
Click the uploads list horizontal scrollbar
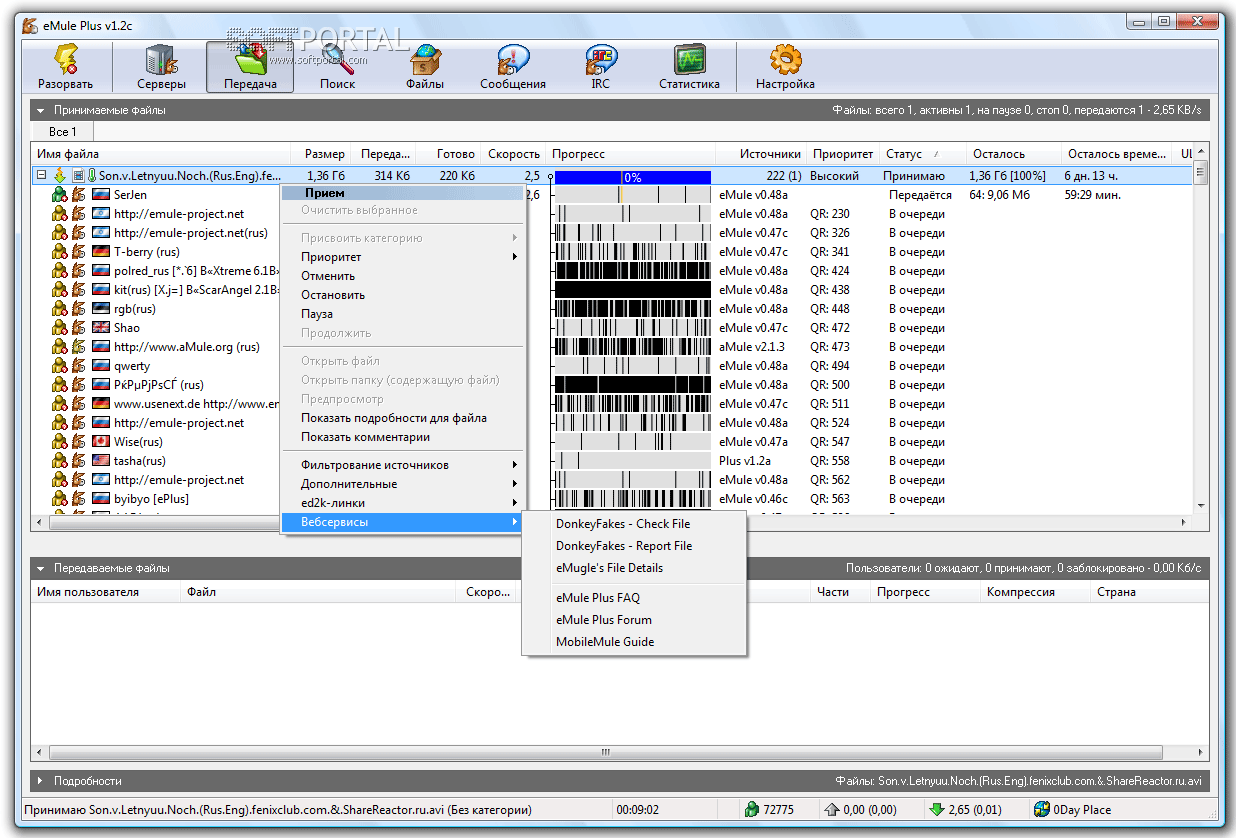click(605, 753)
